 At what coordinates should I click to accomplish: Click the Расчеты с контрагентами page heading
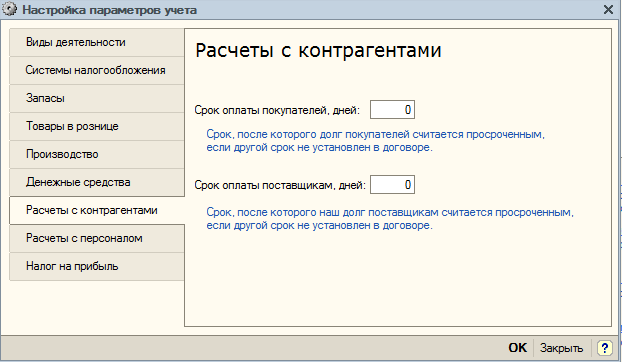(x=318, y=50)
